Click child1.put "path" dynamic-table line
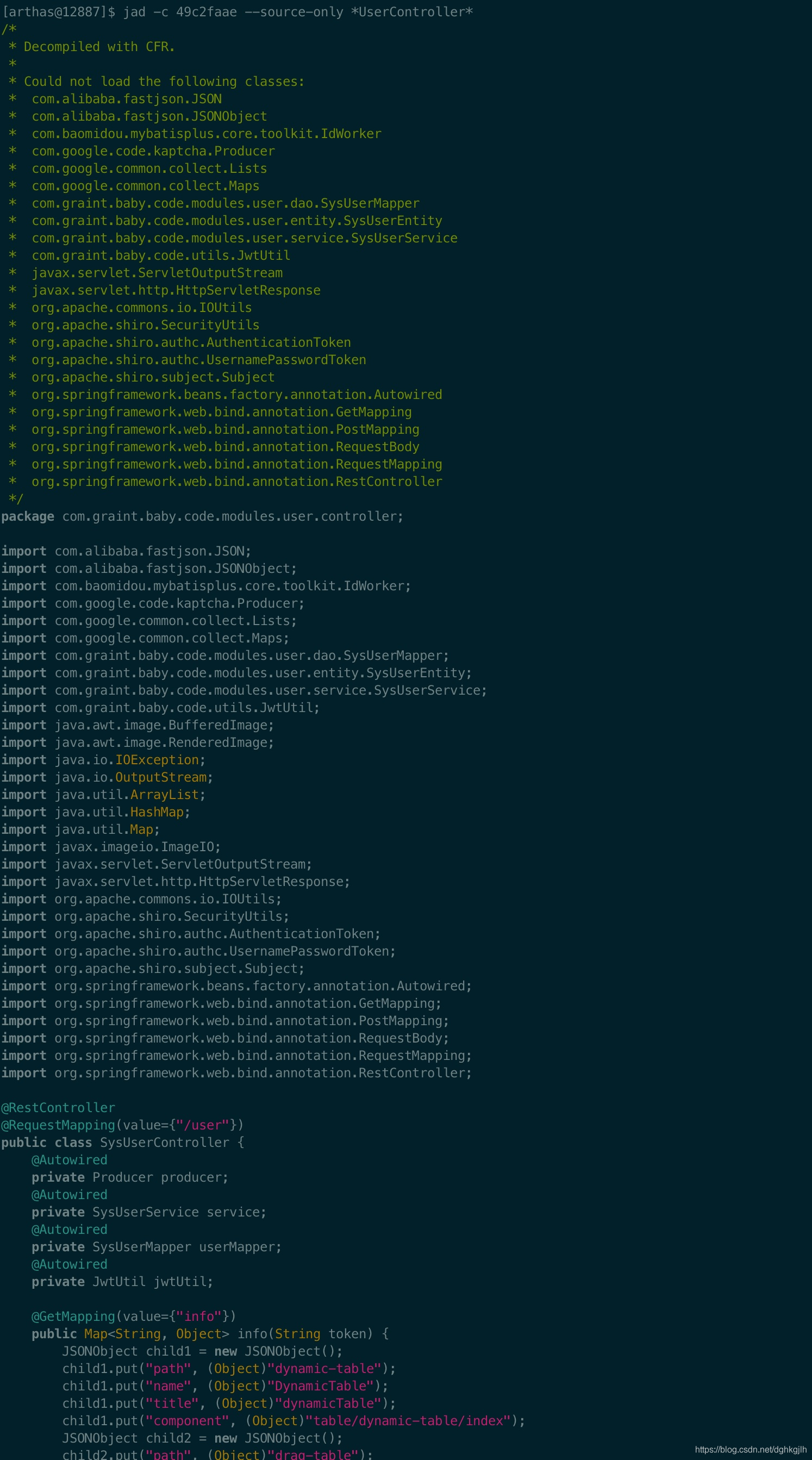 (229, 1369)
